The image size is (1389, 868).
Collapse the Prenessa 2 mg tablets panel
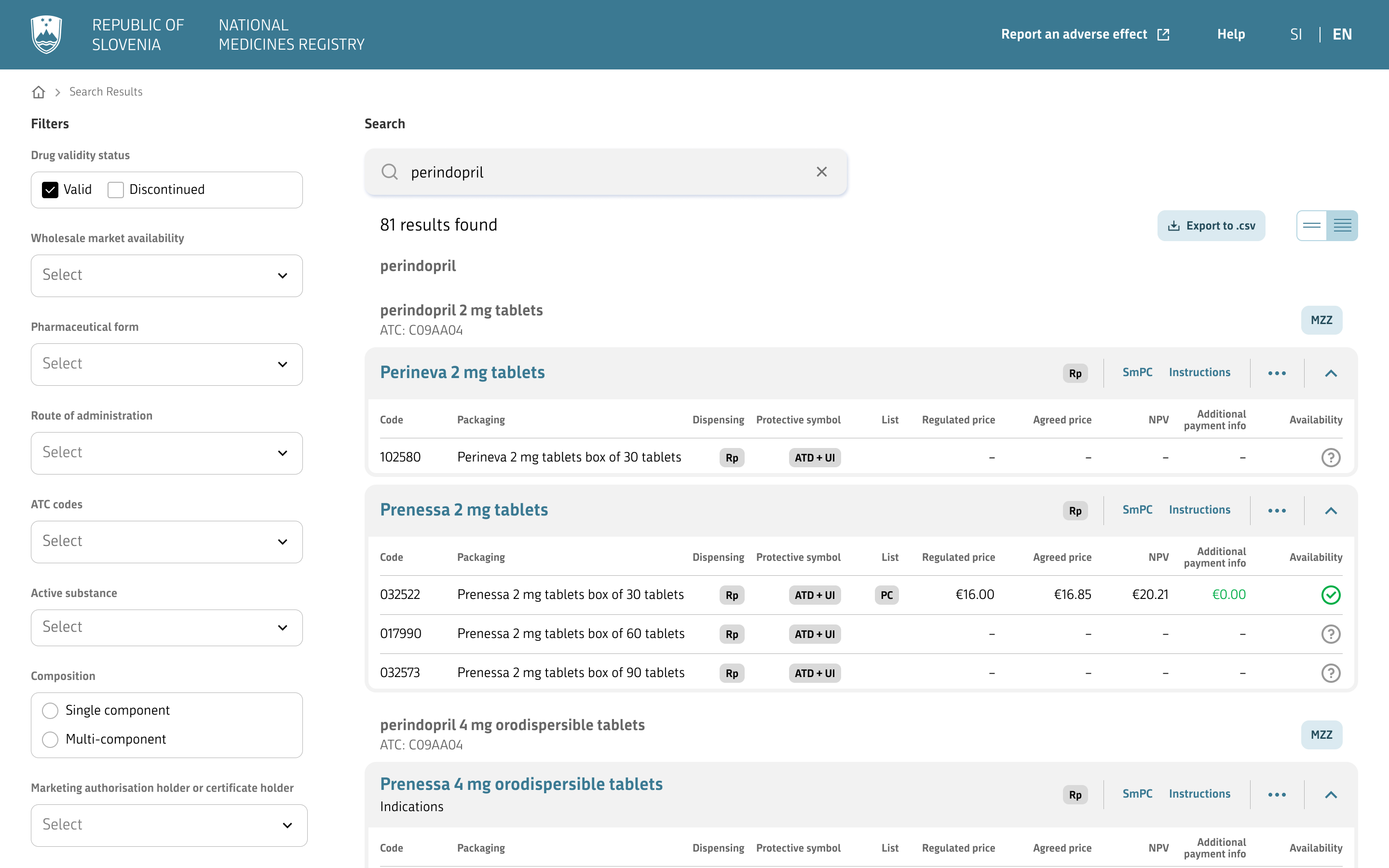(1331, 510)
